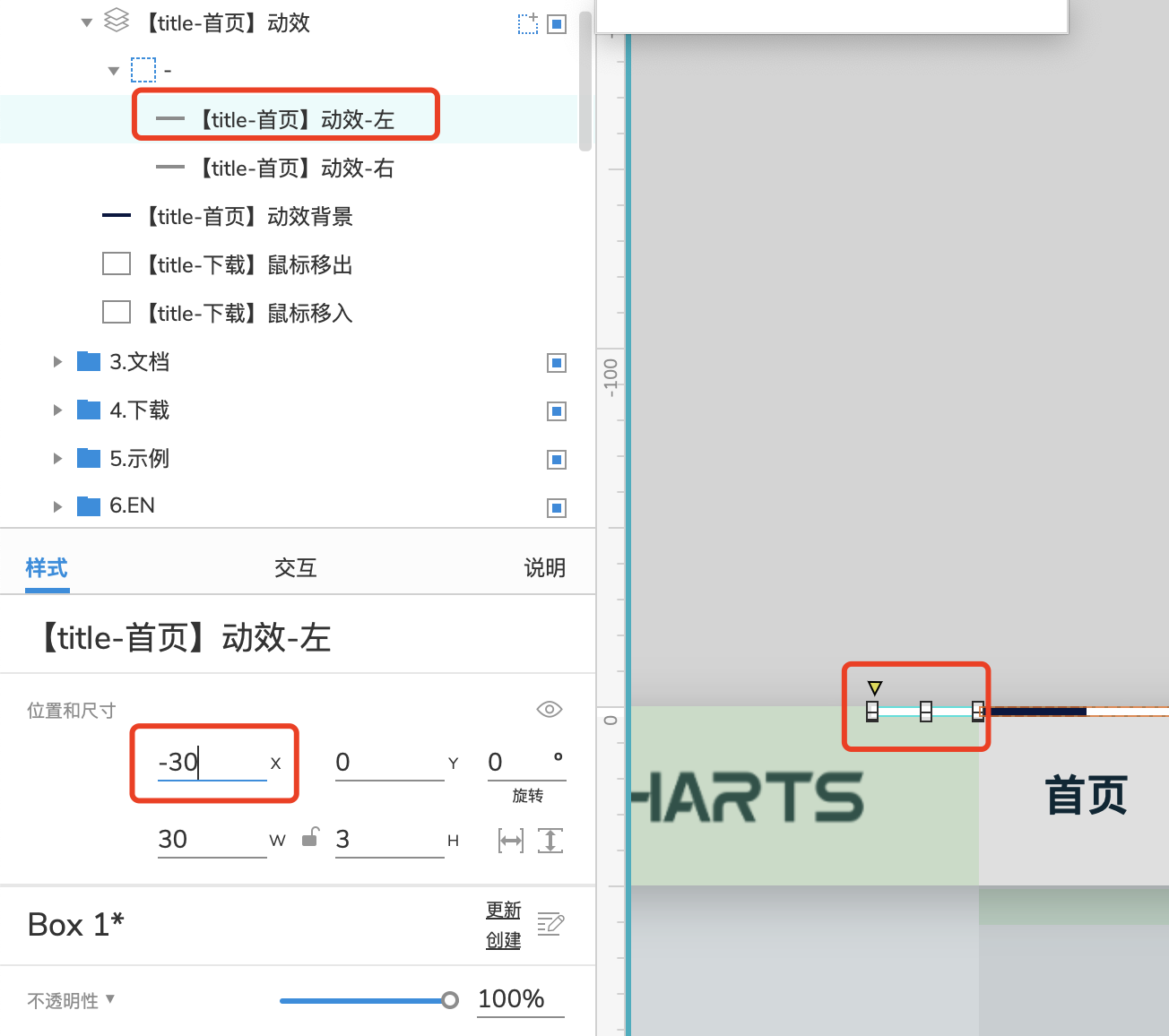Click the 位置和尺寸 section label
The width and height of the screenshot is (1169, 1036).
coord(72,711)
